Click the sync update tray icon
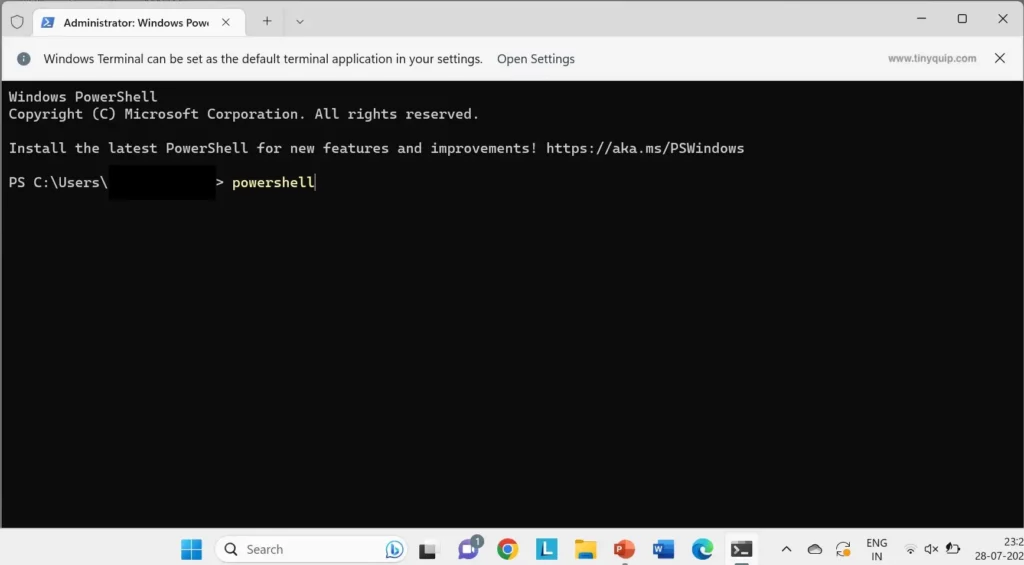The height and width of the screenshot is (565, 1024). [843, 549]
